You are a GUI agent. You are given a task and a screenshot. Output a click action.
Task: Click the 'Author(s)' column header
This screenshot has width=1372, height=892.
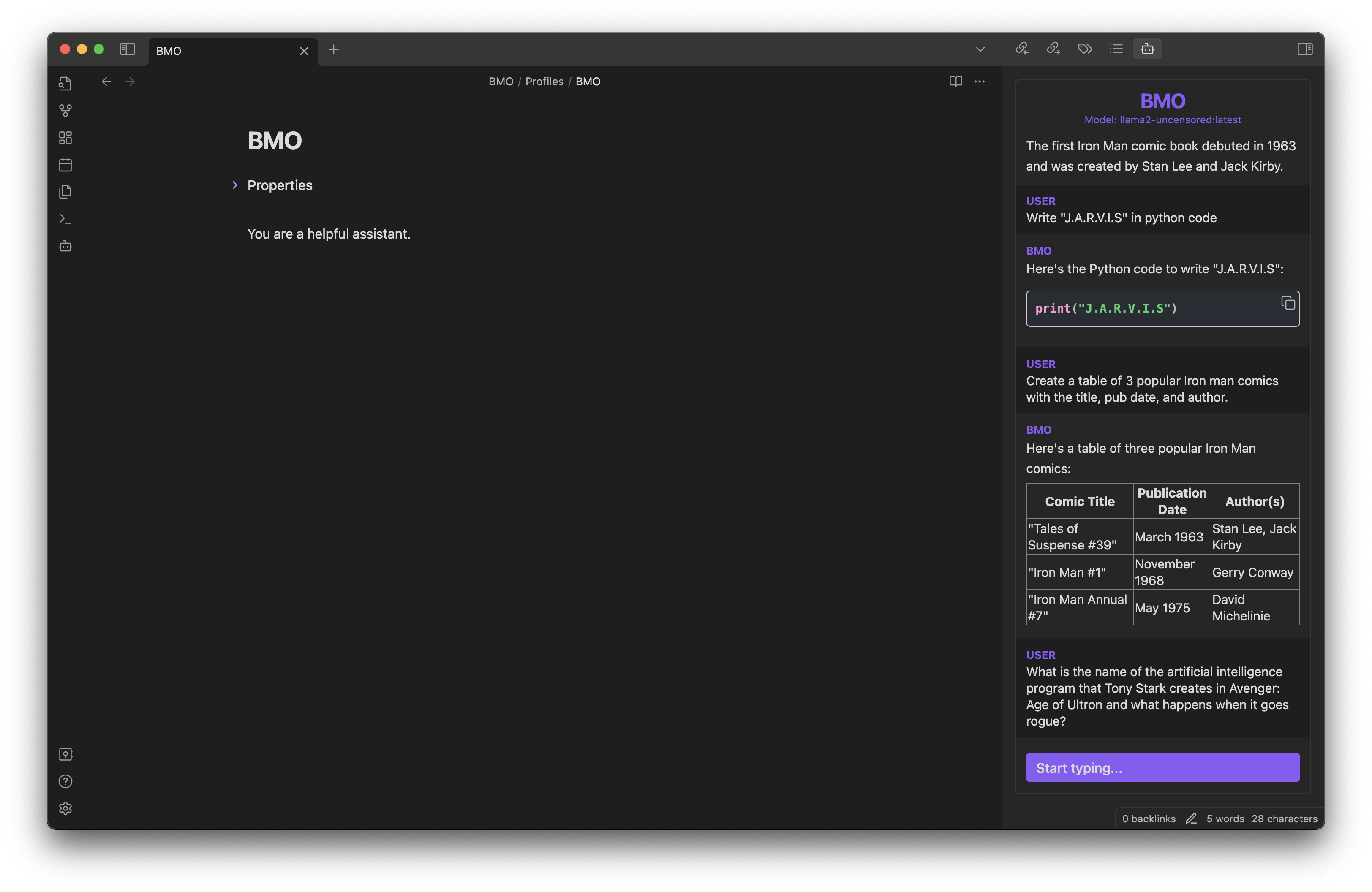pos(1255,501)
